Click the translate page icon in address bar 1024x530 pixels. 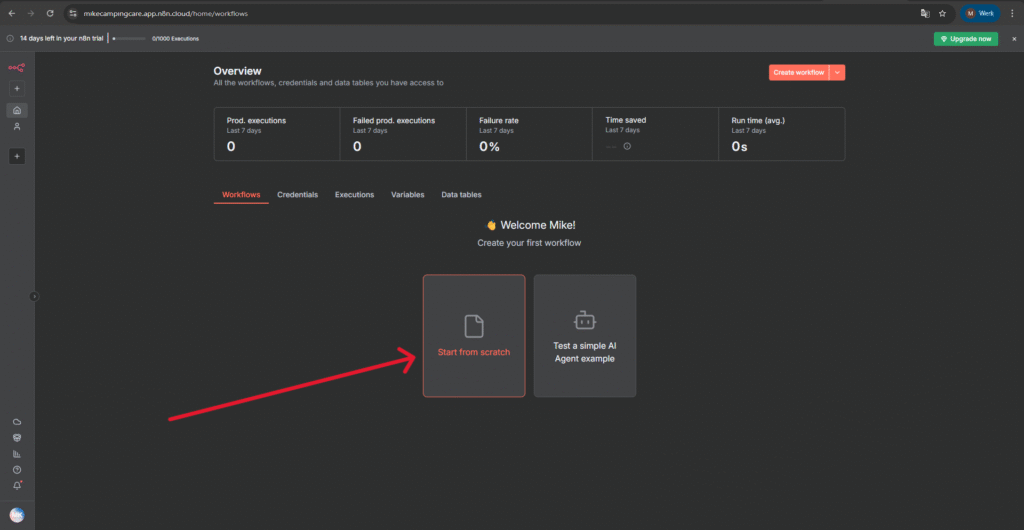923,13
